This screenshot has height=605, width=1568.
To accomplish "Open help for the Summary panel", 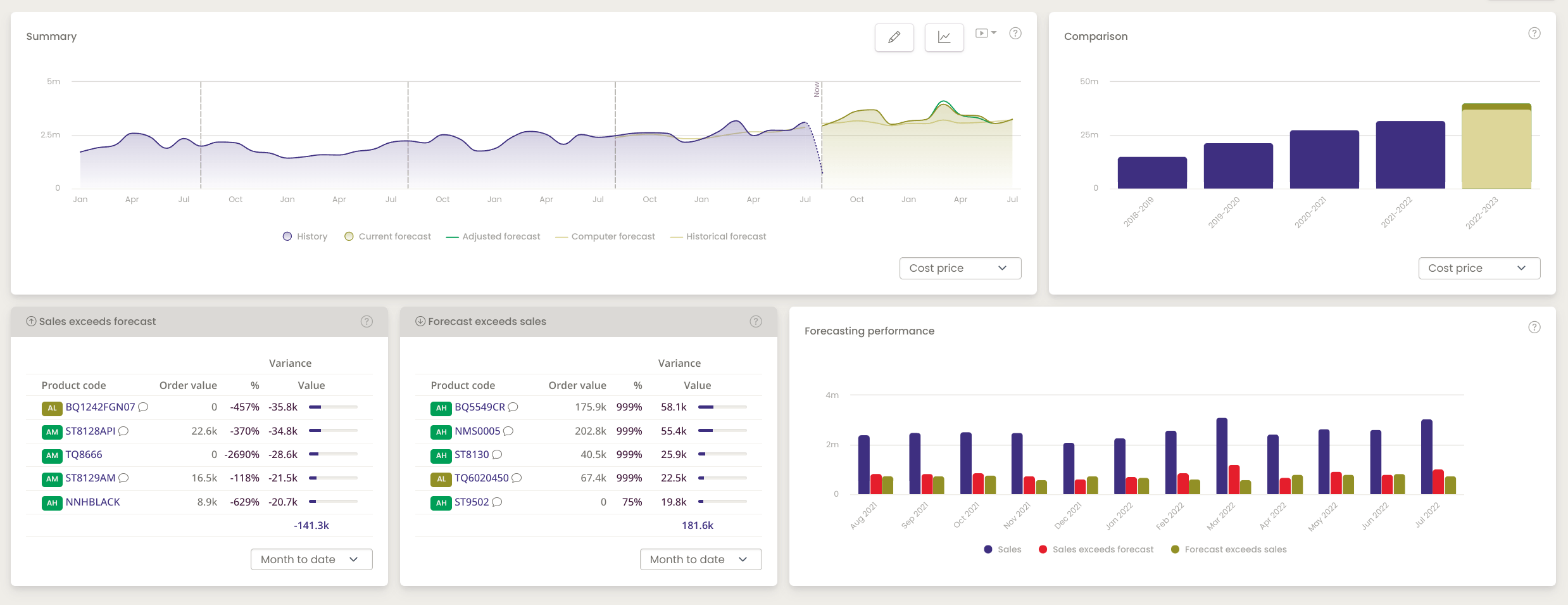I will coord(1015,34).
